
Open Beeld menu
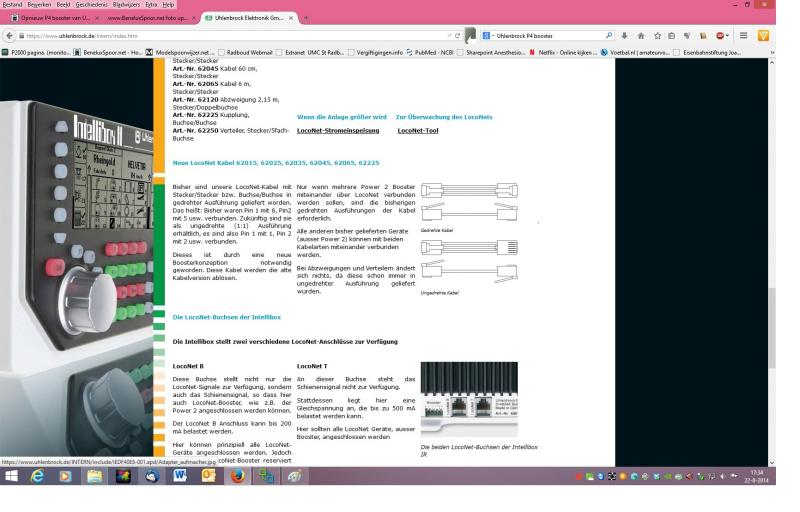tap(63, 5)
